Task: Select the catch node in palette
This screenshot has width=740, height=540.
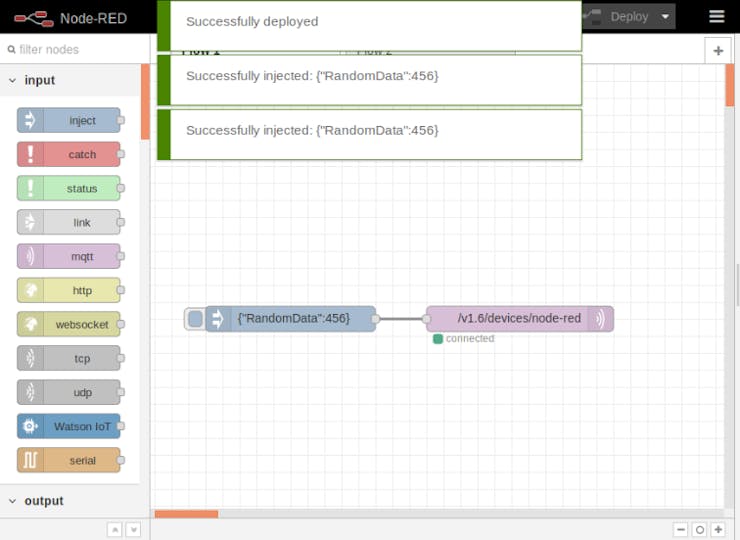Action: (69, 154)
